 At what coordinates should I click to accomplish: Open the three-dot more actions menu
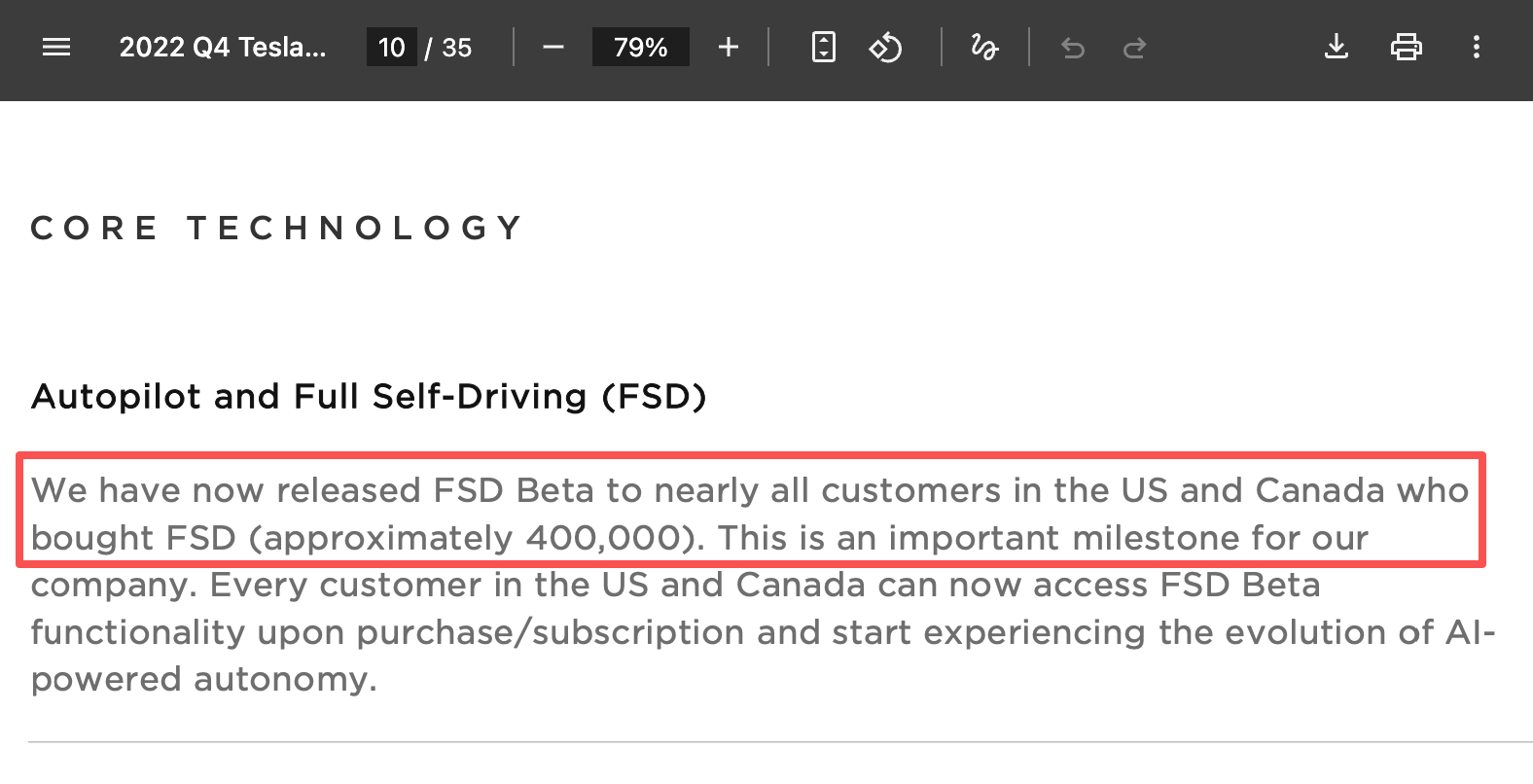[1476, 47]
